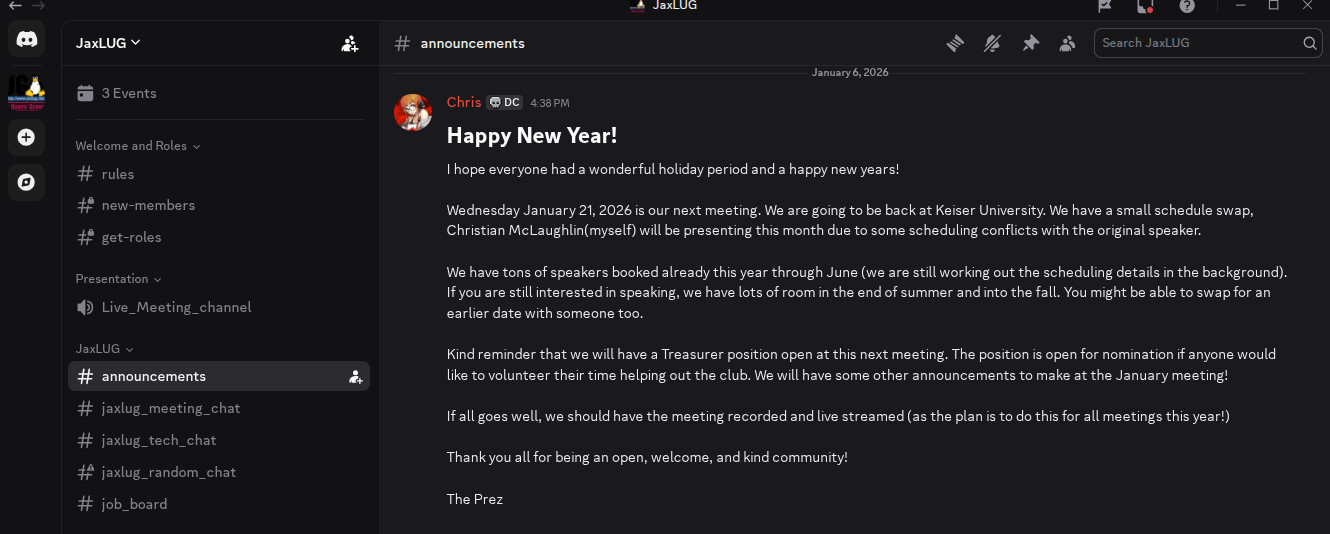Open the 3 Events list
The width and height of the screenshot is (1330, 534).
(x=128, y=93)
